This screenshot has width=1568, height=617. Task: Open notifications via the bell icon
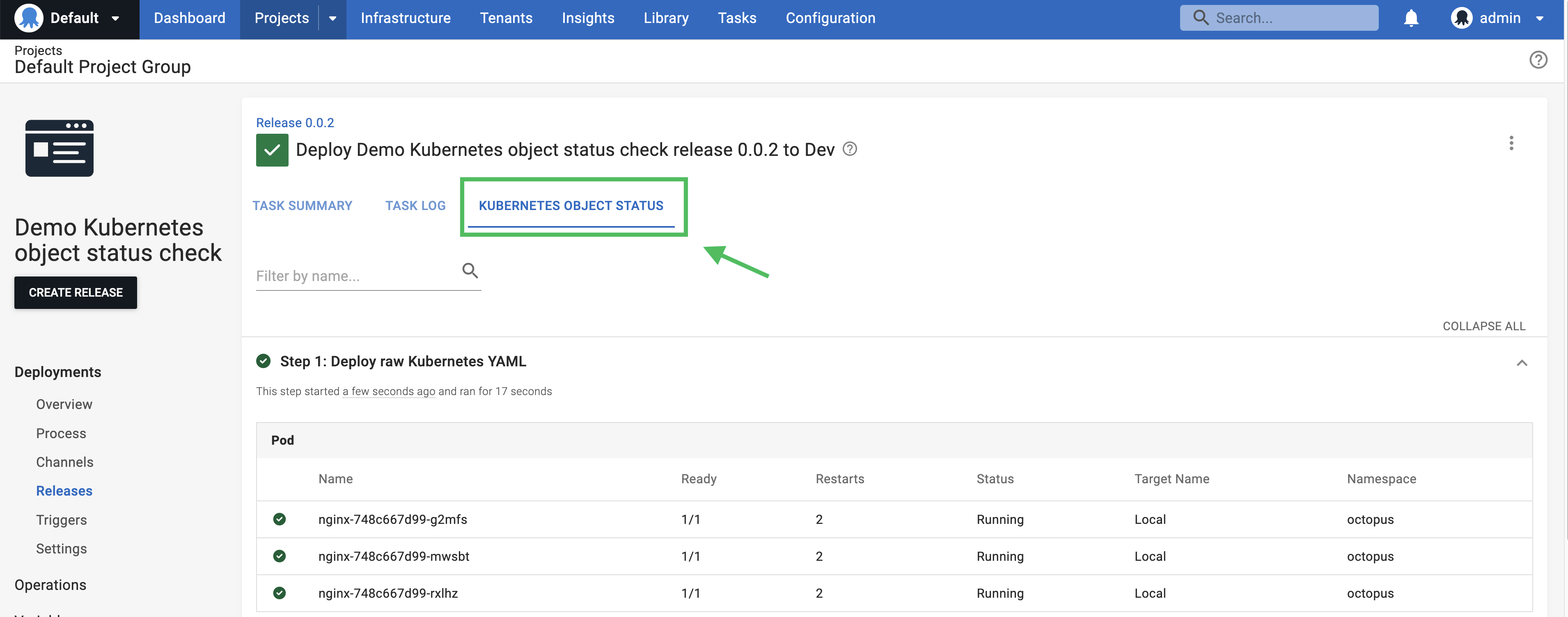coord(1411,18)
